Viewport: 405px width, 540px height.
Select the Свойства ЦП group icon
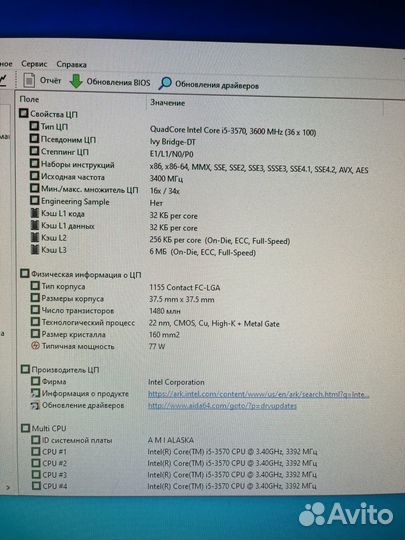click(x=23, y=113)
